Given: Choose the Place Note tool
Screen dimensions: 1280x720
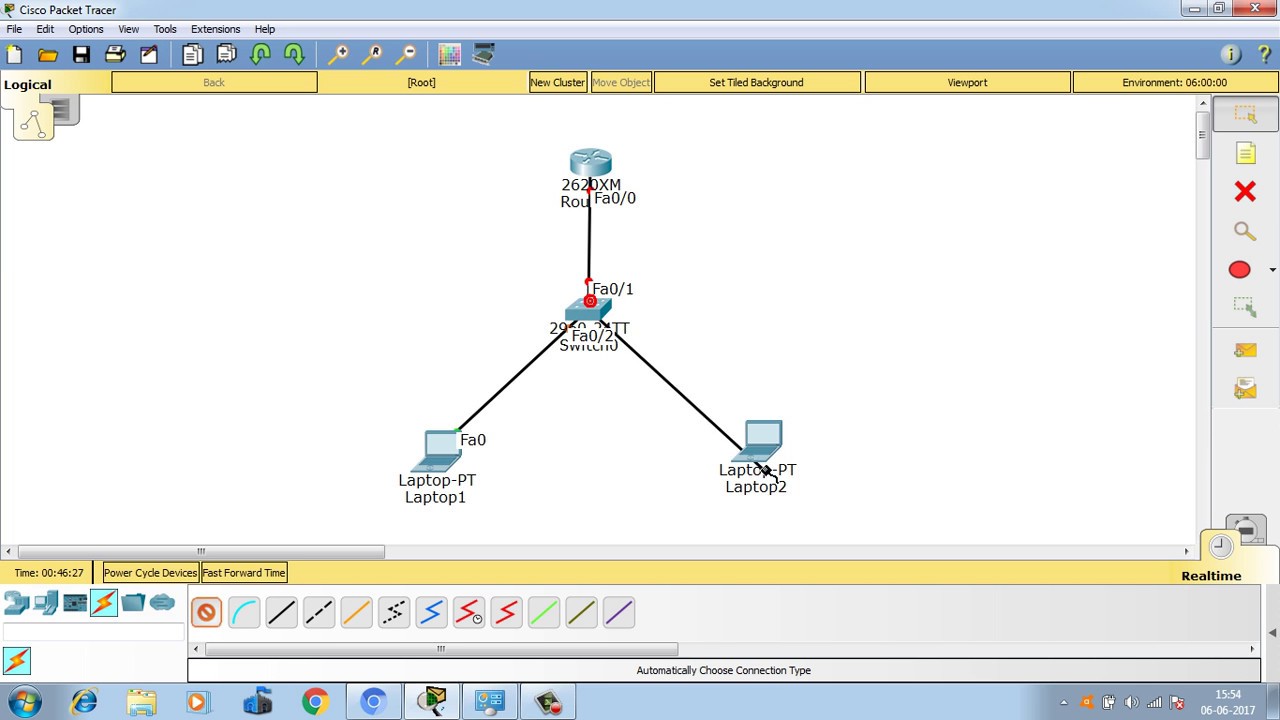Looking at the screenshot, I should pos(1245,153).
